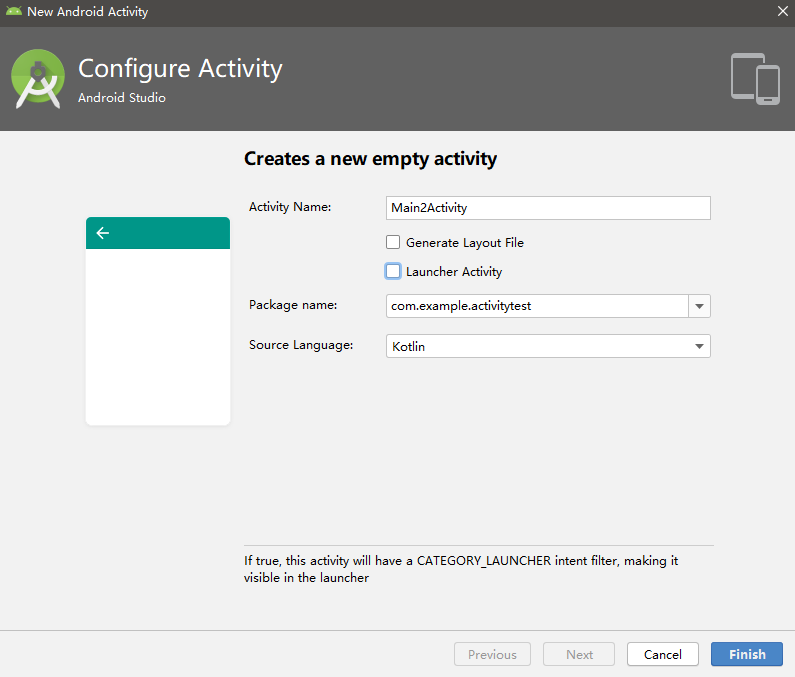
Task: Enable the Generate Layout File checkbox
Action: (x=393, y=242)
